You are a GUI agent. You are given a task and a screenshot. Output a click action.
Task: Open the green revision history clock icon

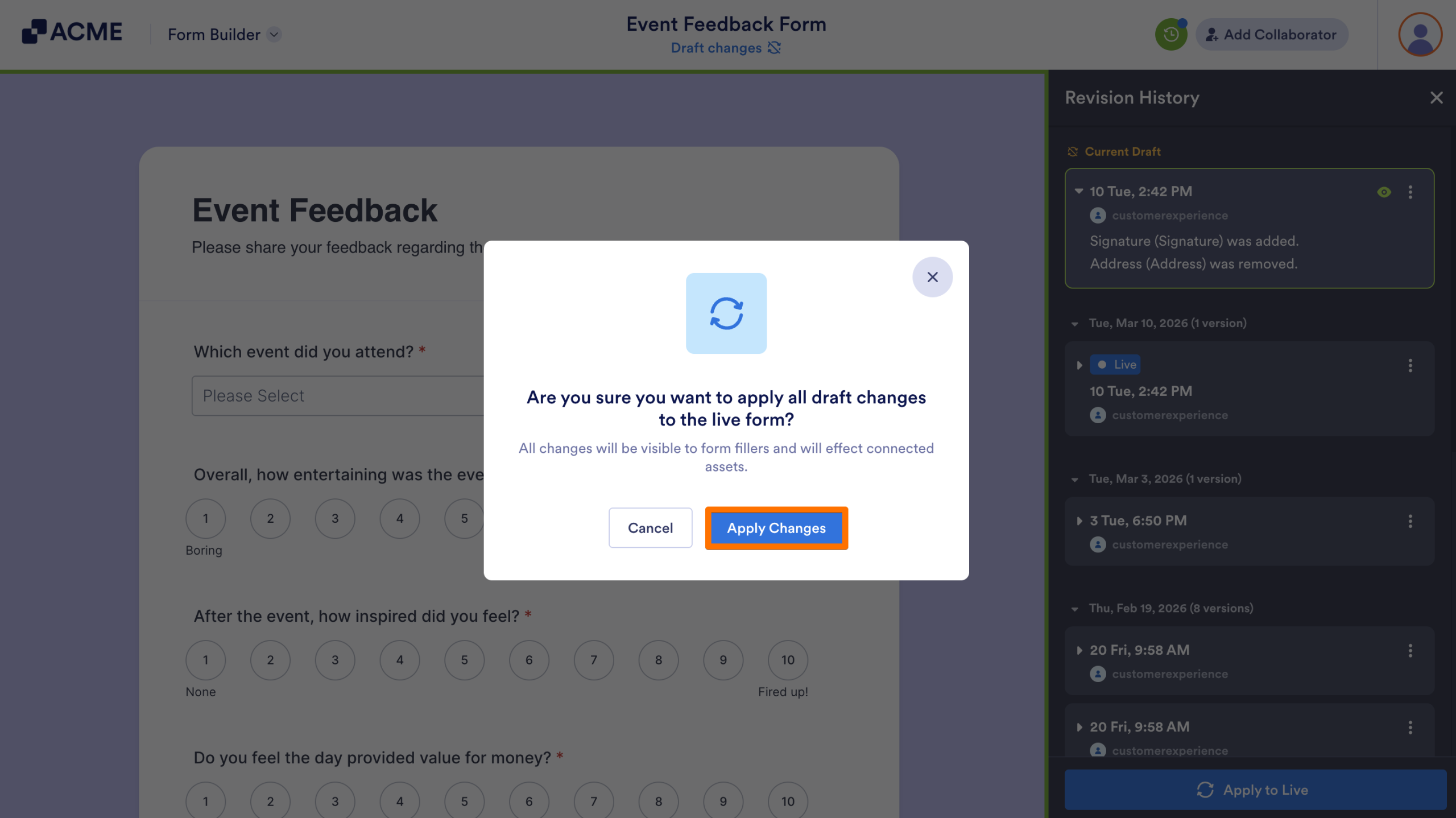(x=1171, y=34)
